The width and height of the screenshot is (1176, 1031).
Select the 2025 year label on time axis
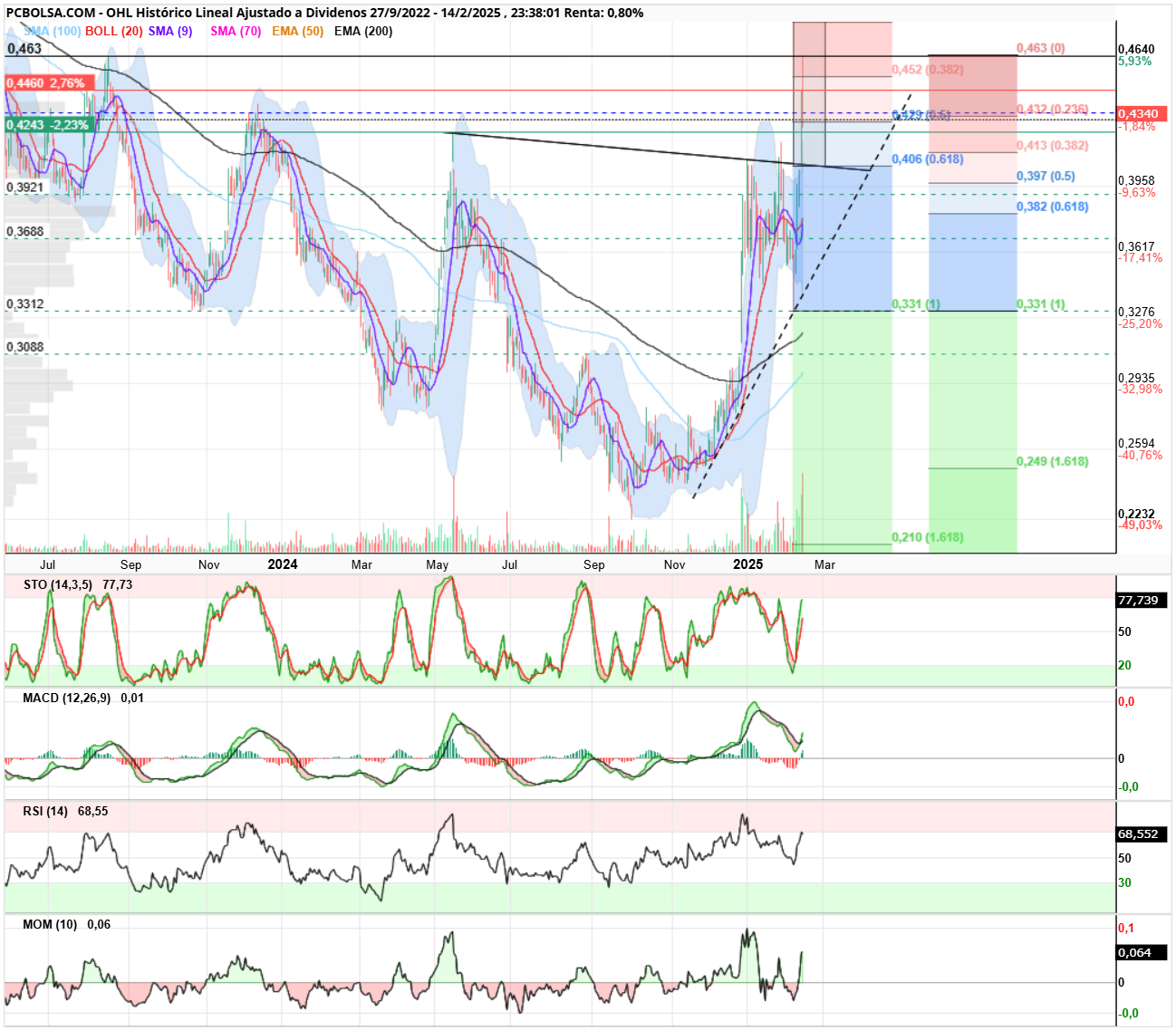[x=747, y=564]
